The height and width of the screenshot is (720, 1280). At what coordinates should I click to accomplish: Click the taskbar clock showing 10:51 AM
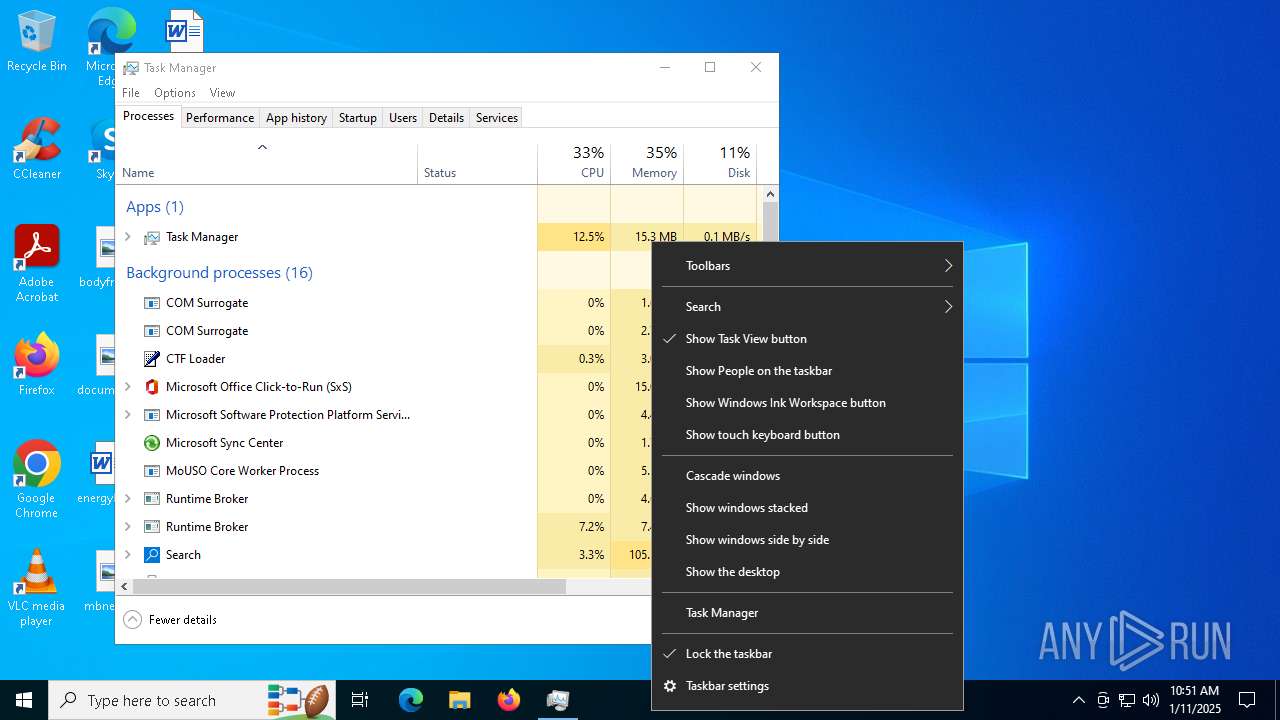coord(1195,700)
